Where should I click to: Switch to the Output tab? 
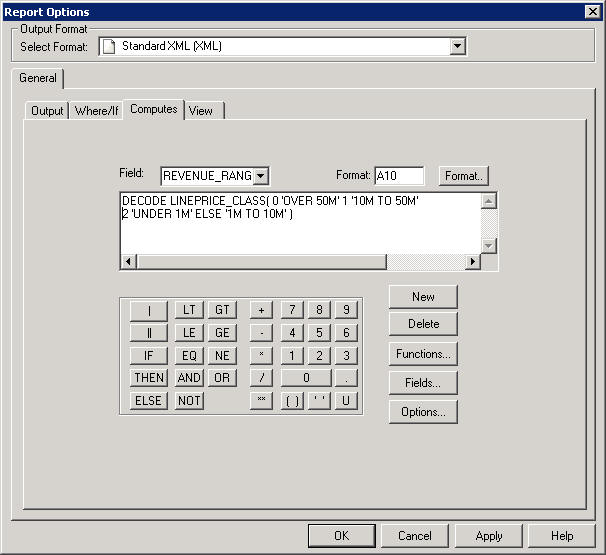point(47,111)
